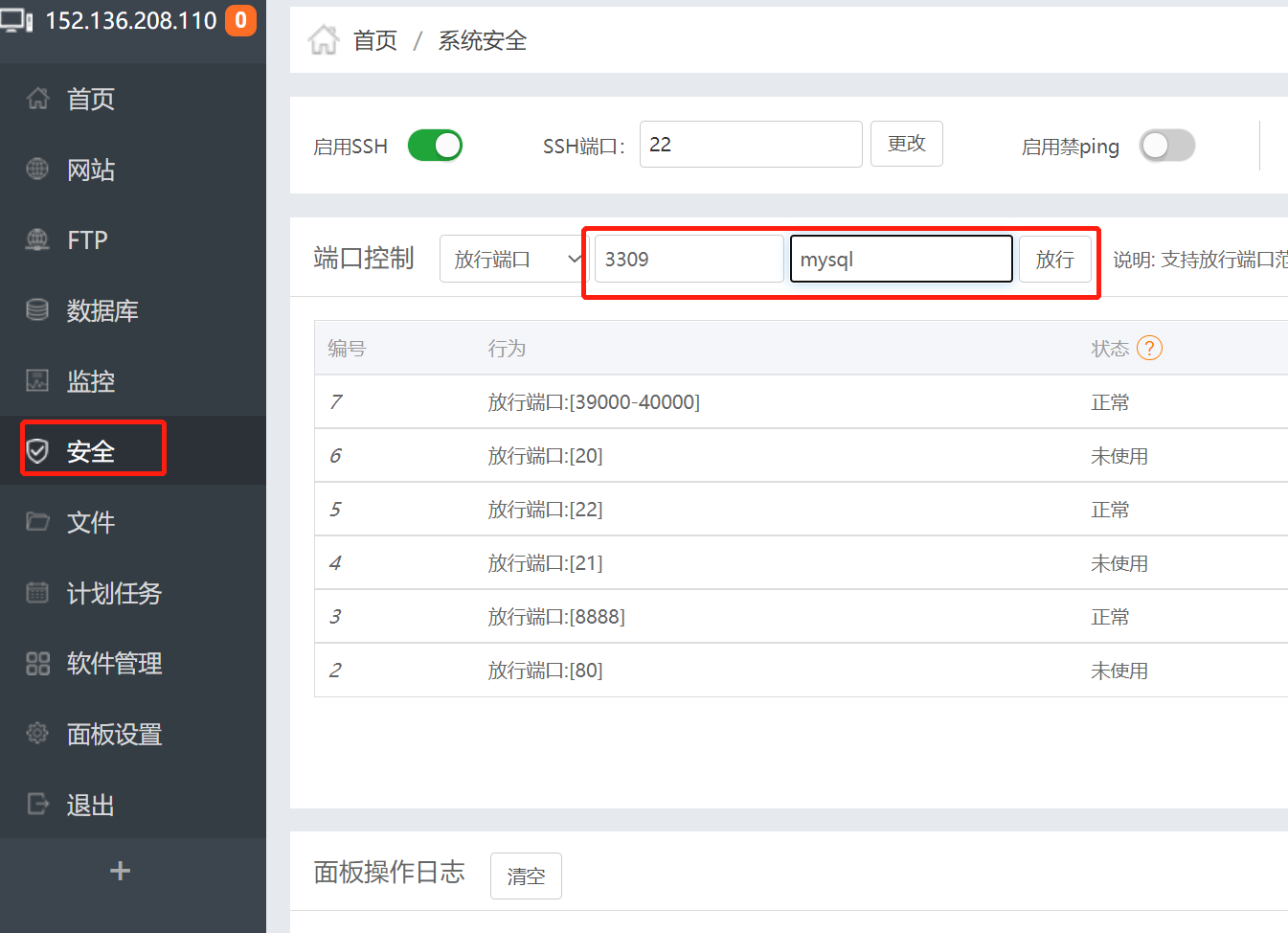Image resolution: width=1288 pixels, height=933 pixels.
Task: Click the plus icon below the sidebar menu
Action: coord(120,871)
